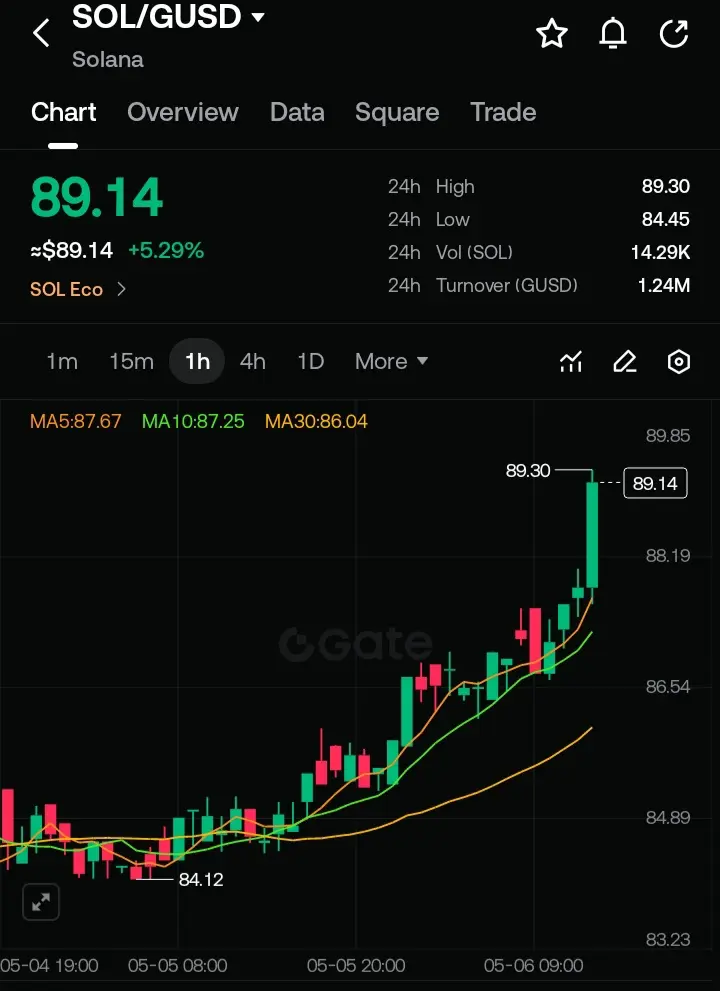Select the drawing pencil tool
720x991 pixels.
click(x=625, y=362)
